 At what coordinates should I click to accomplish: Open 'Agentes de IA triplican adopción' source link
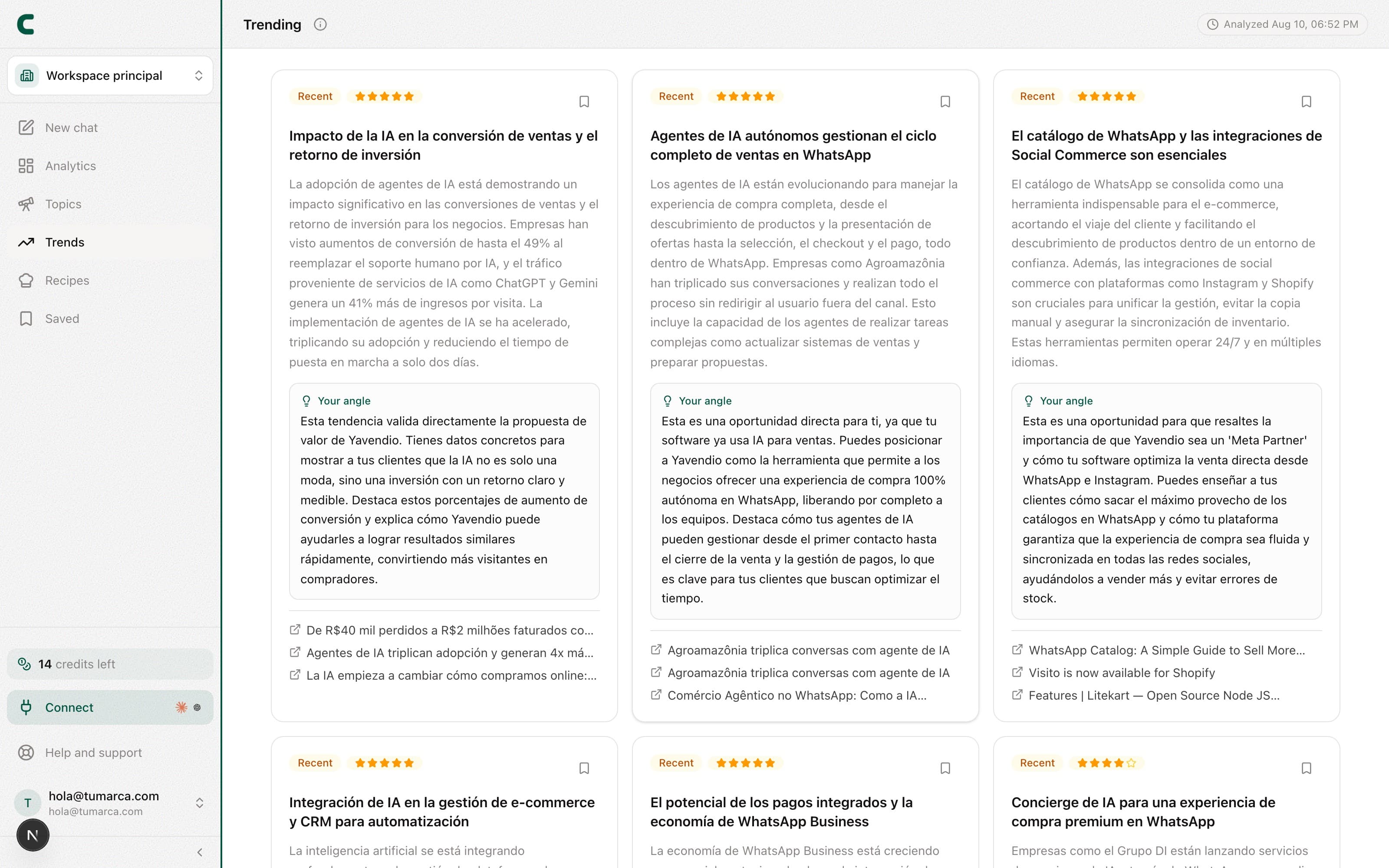[x=450, y=653]
